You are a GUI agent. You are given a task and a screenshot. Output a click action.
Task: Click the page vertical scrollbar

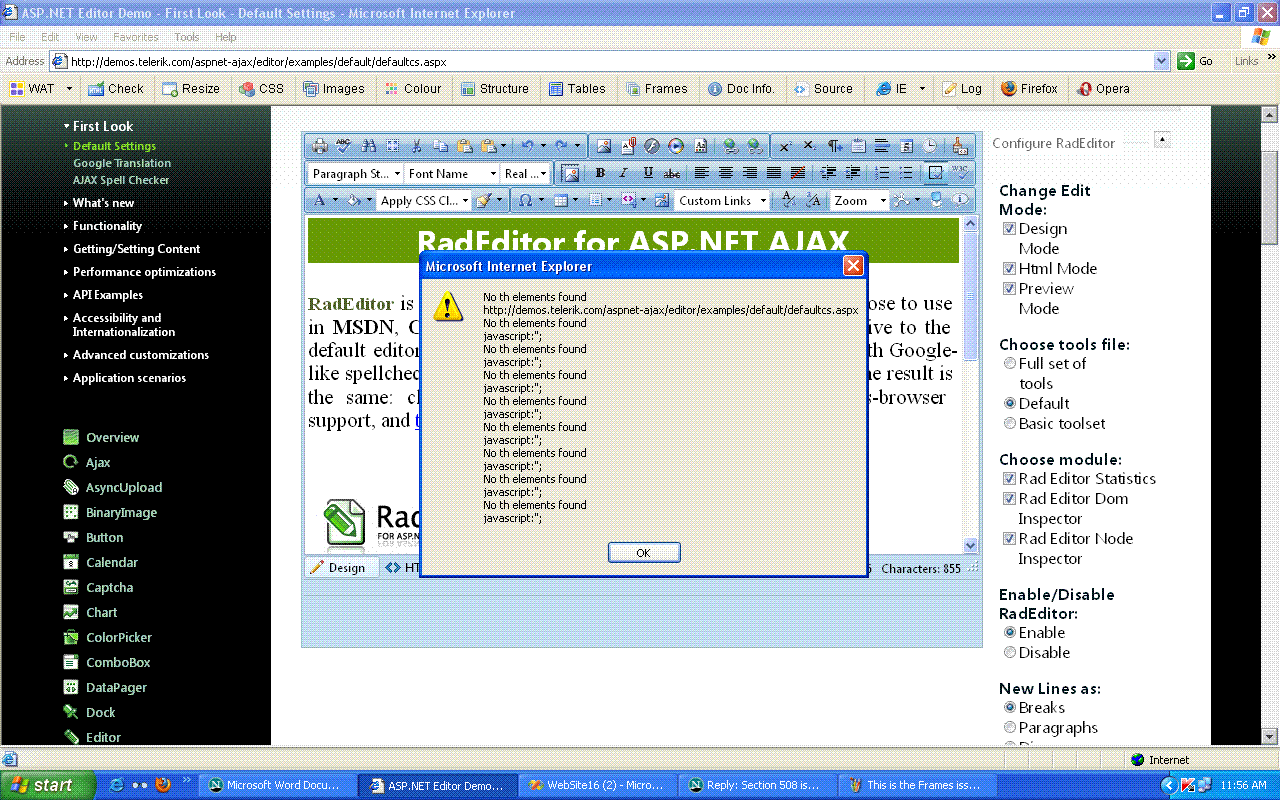1270,425
